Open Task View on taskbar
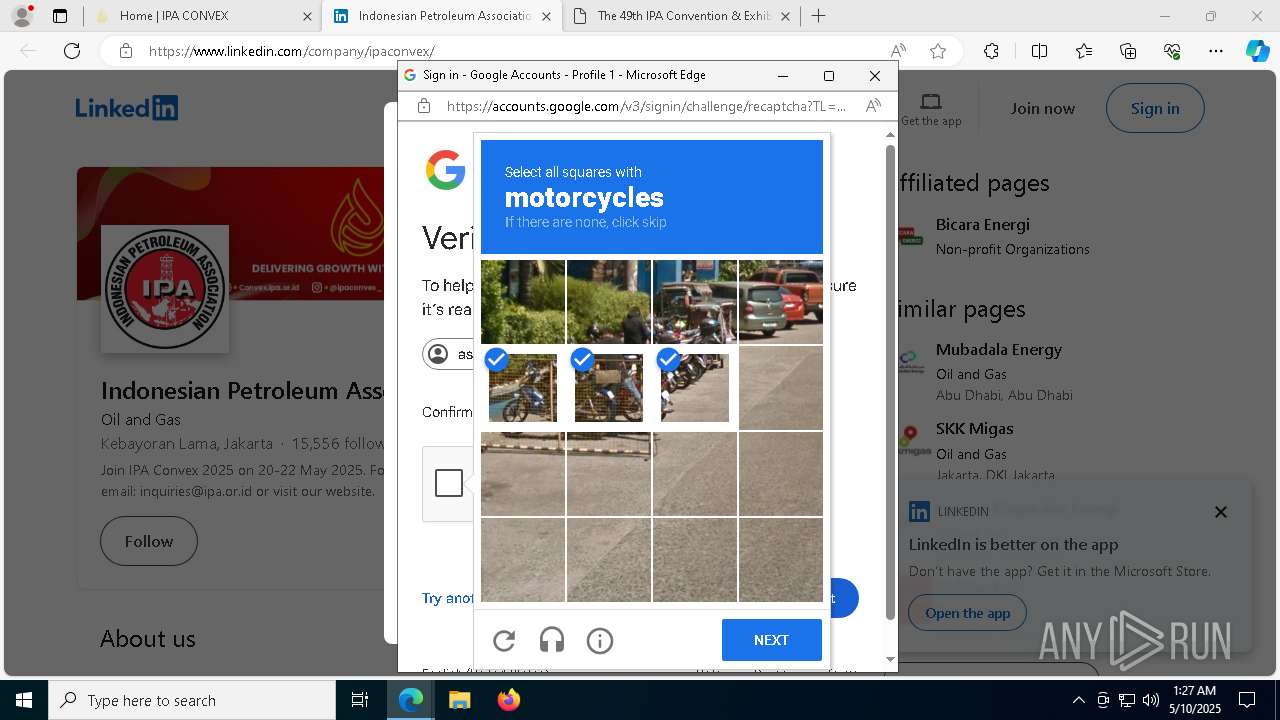This screenshot has width=1280, height=720. coord(360,700)
